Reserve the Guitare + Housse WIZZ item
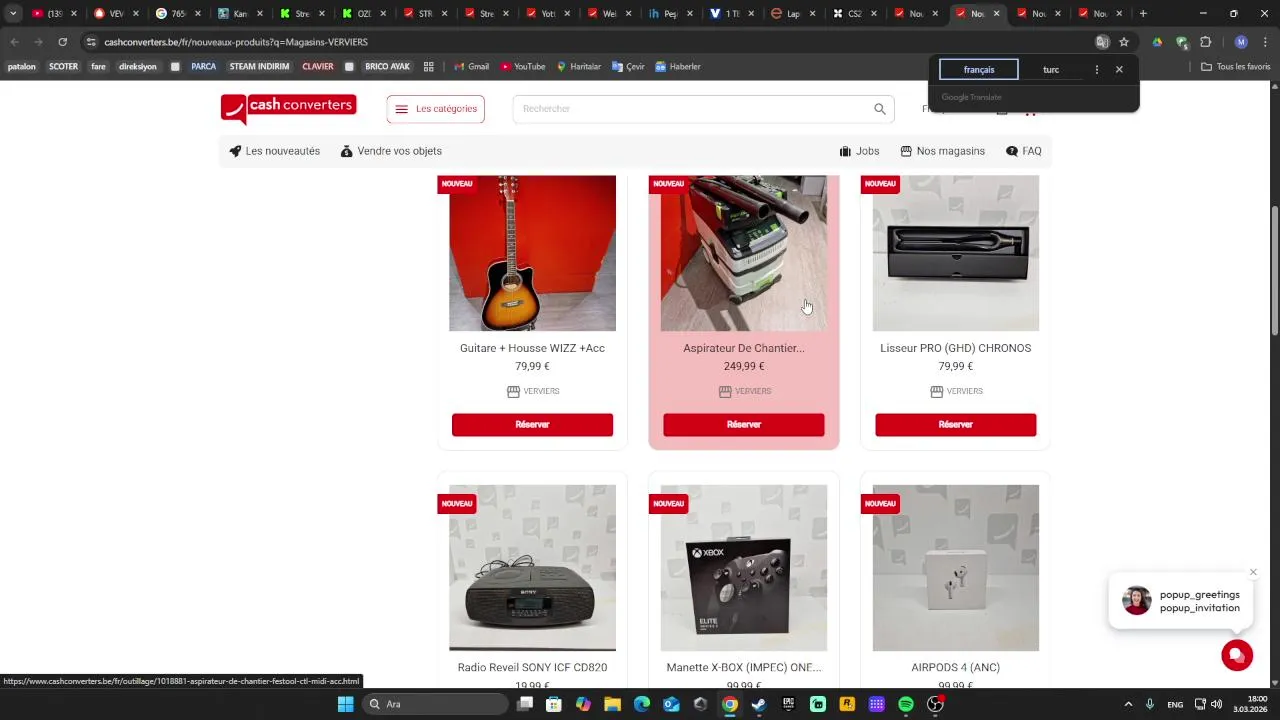This screenshot has width=1280, height=720. pos(532,425)
